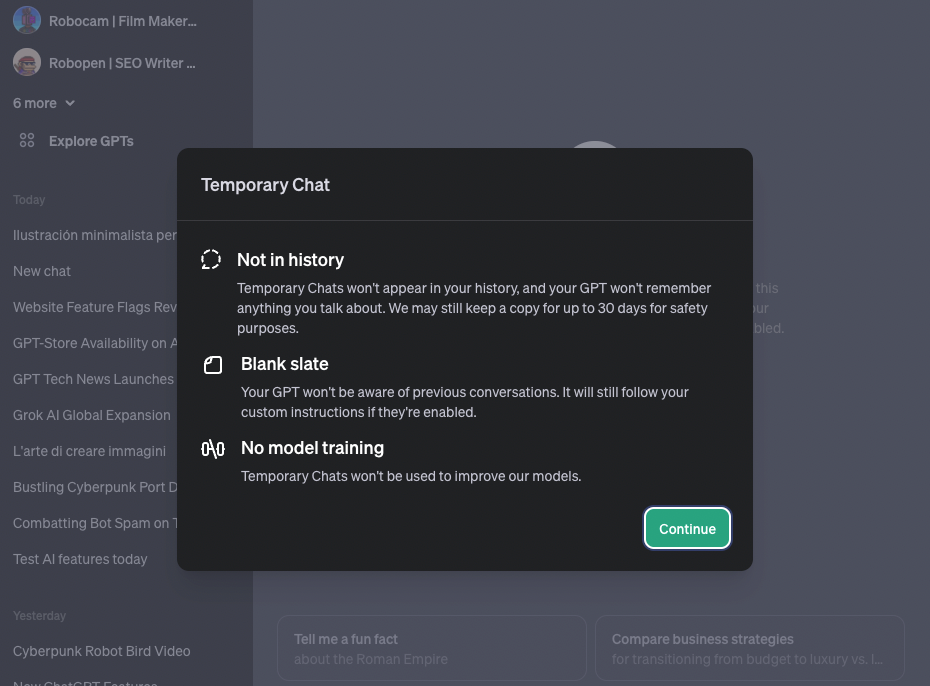The width and height of the screenshot is (930, 686).
Task: Click the 'No model training' heading
Action: [312, 448]
